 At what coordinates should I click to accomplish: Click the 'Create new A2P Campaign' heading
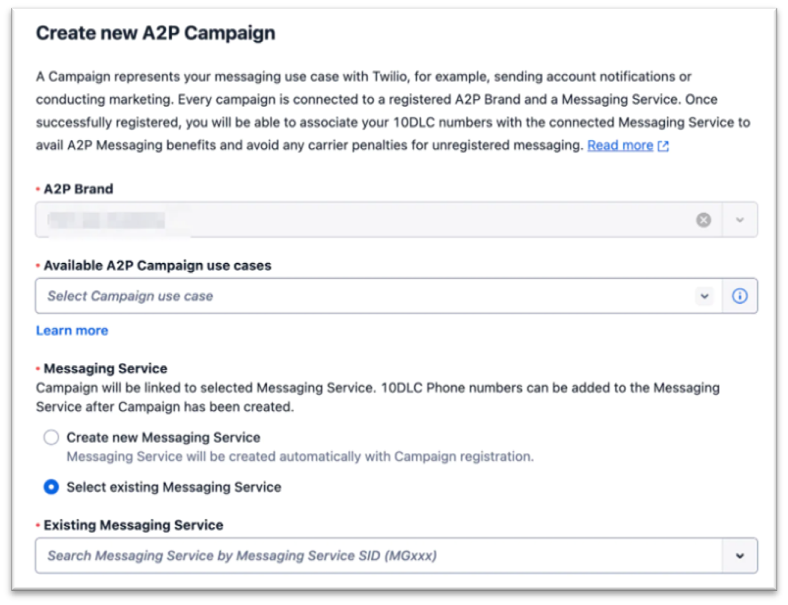(x=155, y=33)
